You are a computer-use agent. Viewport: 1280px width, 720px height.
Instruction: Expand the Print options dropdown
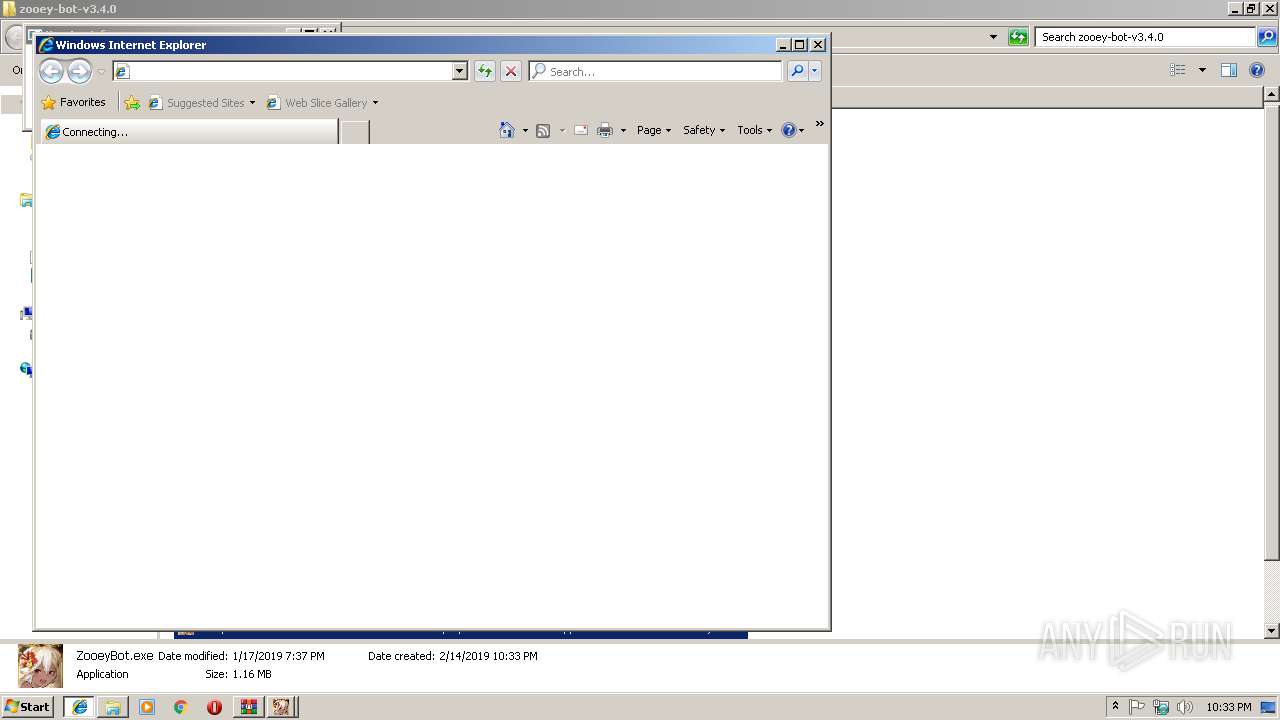(x=623, y=130)
